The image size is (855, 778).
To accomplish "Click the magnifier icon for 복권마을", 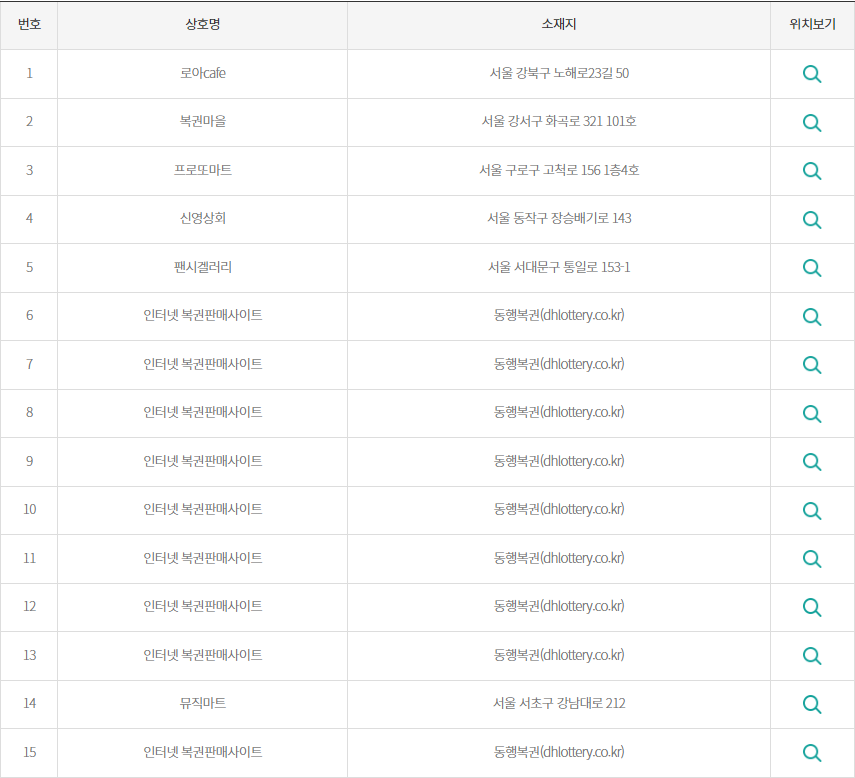I will tap(811, 122).
